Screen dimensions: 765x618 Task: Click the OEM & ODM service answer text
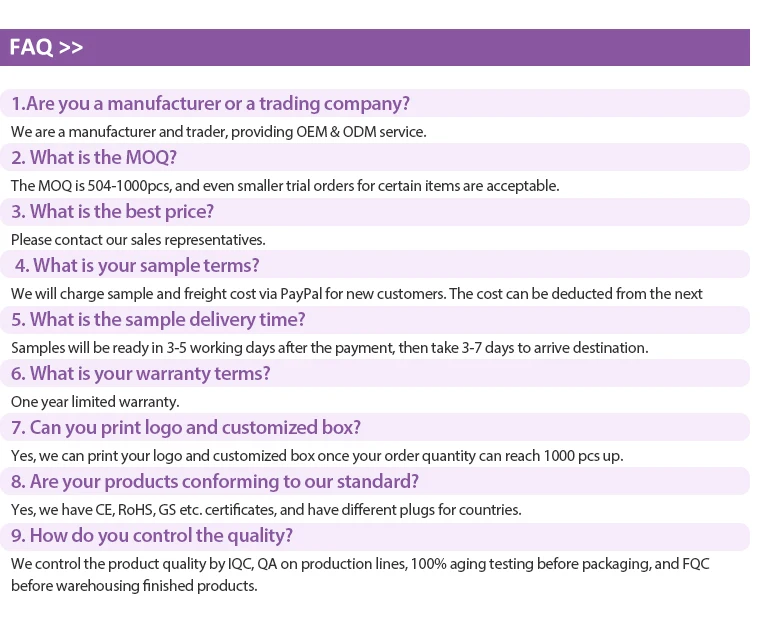click(219, 131)
